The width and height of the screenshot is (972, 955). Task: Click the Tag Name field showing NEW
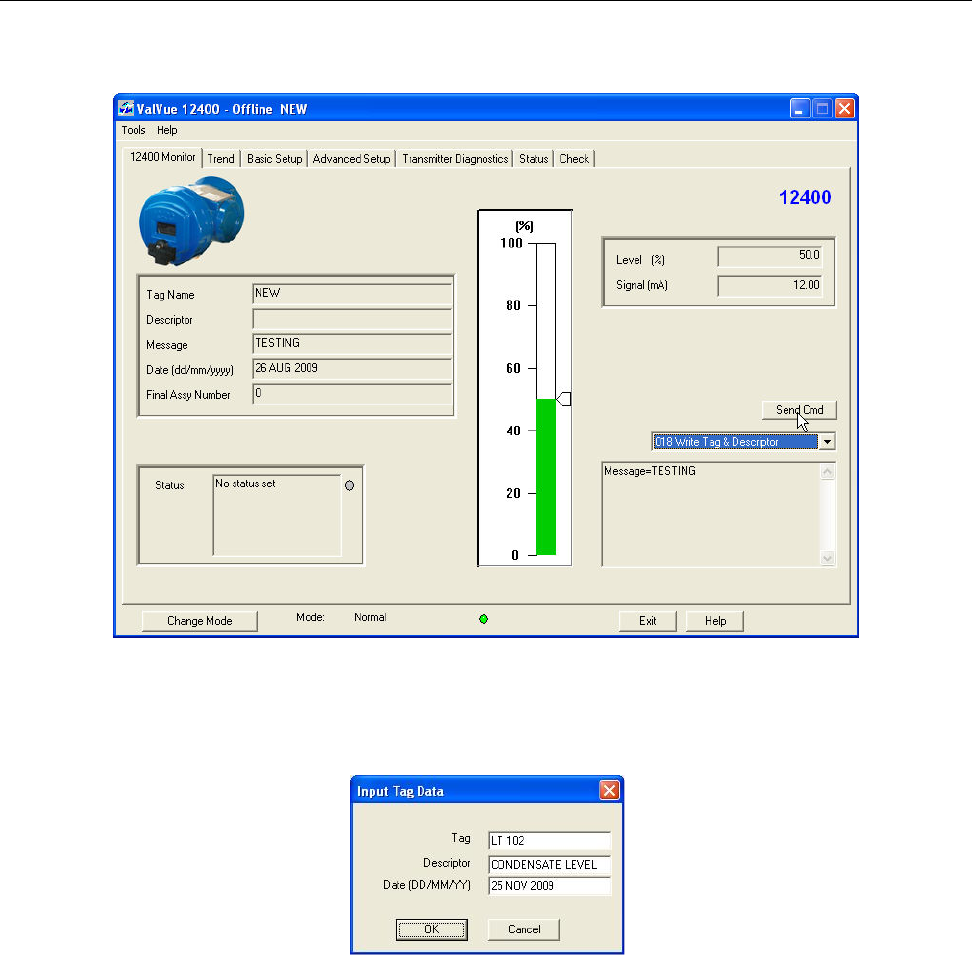352,293
